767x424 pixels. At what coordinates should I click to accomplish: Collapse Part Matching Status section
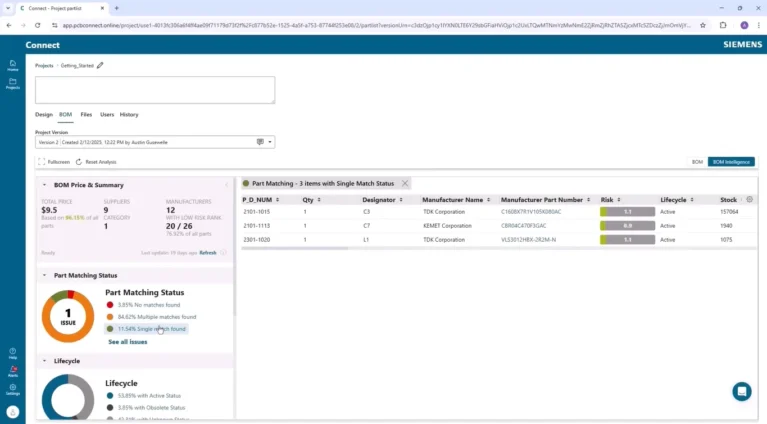coord(44,275)
